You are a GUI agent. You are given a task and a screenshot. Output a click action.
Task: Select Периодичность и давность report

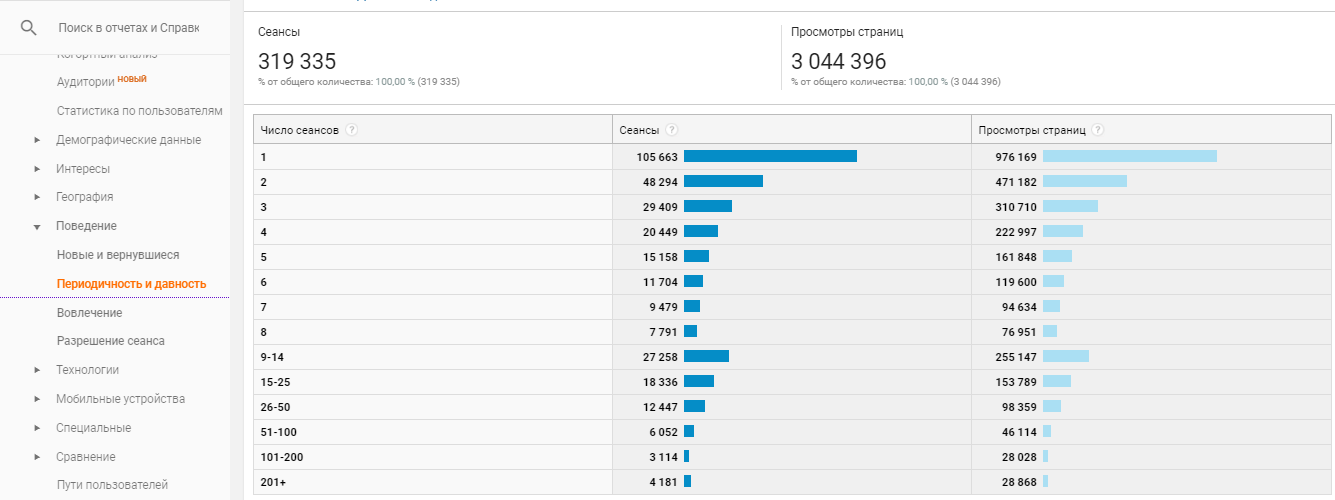tap(131, 284)
